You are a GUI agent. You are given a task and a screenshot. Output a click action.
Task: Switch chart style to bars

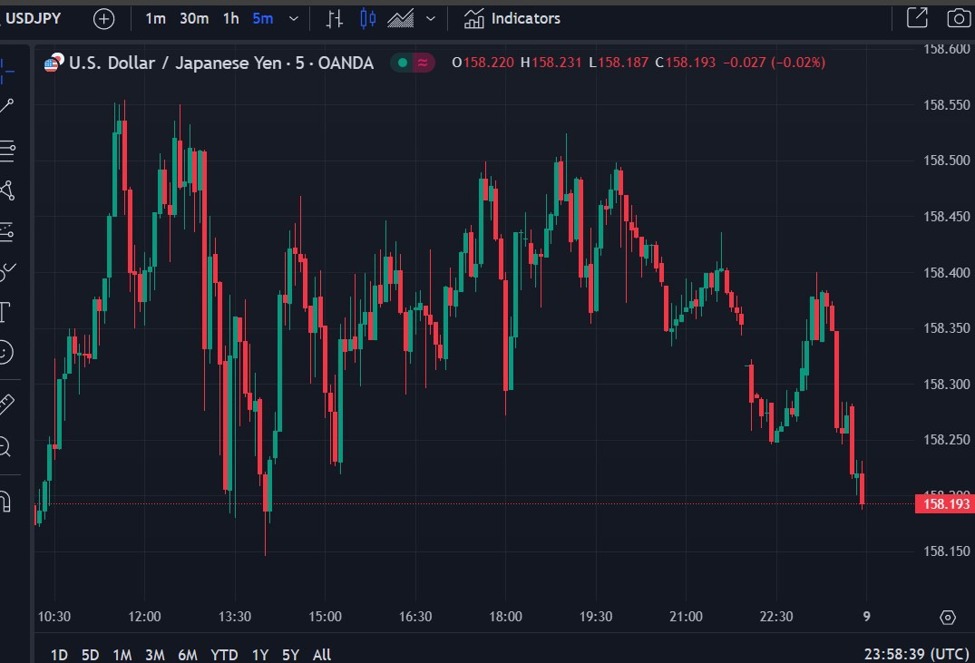click(335, 18)
